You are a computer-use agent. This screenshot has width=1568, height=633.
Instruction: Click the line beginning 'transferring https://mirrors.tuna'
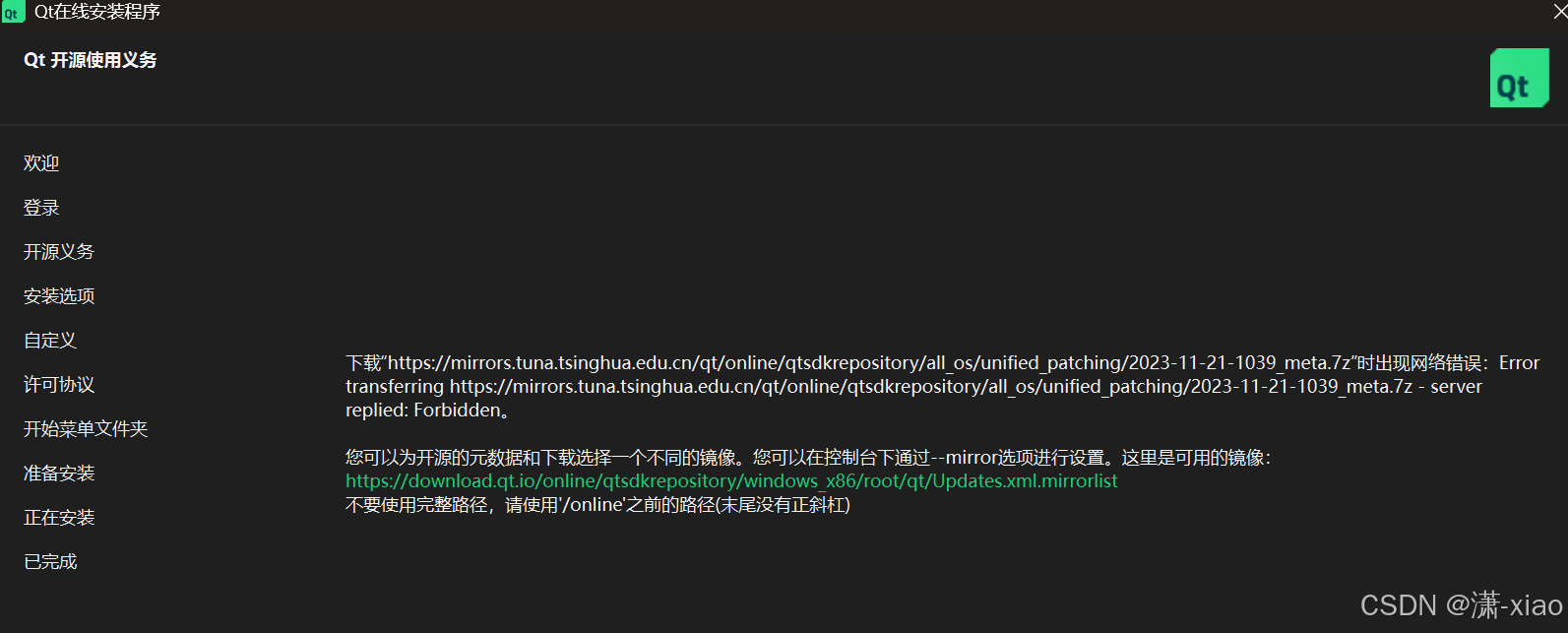(913, 387)
